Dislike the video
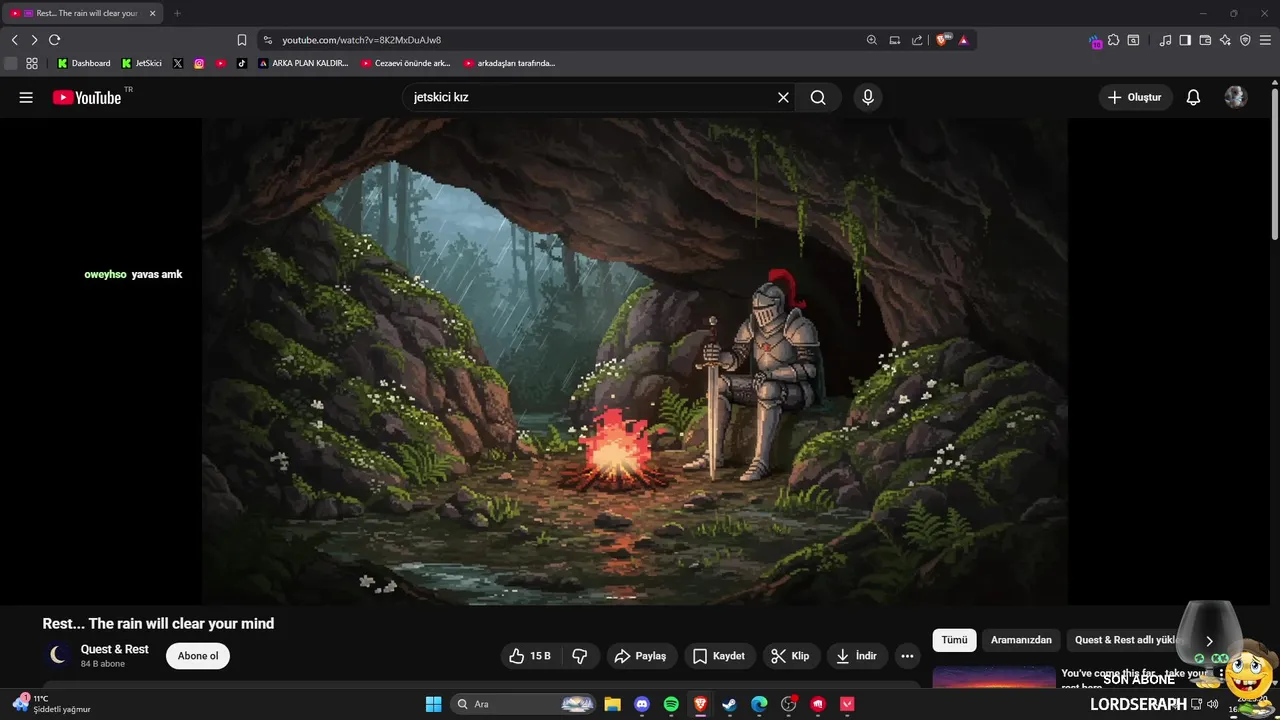The width and height of the screenshot is (1280, 720). click(580, 656)
